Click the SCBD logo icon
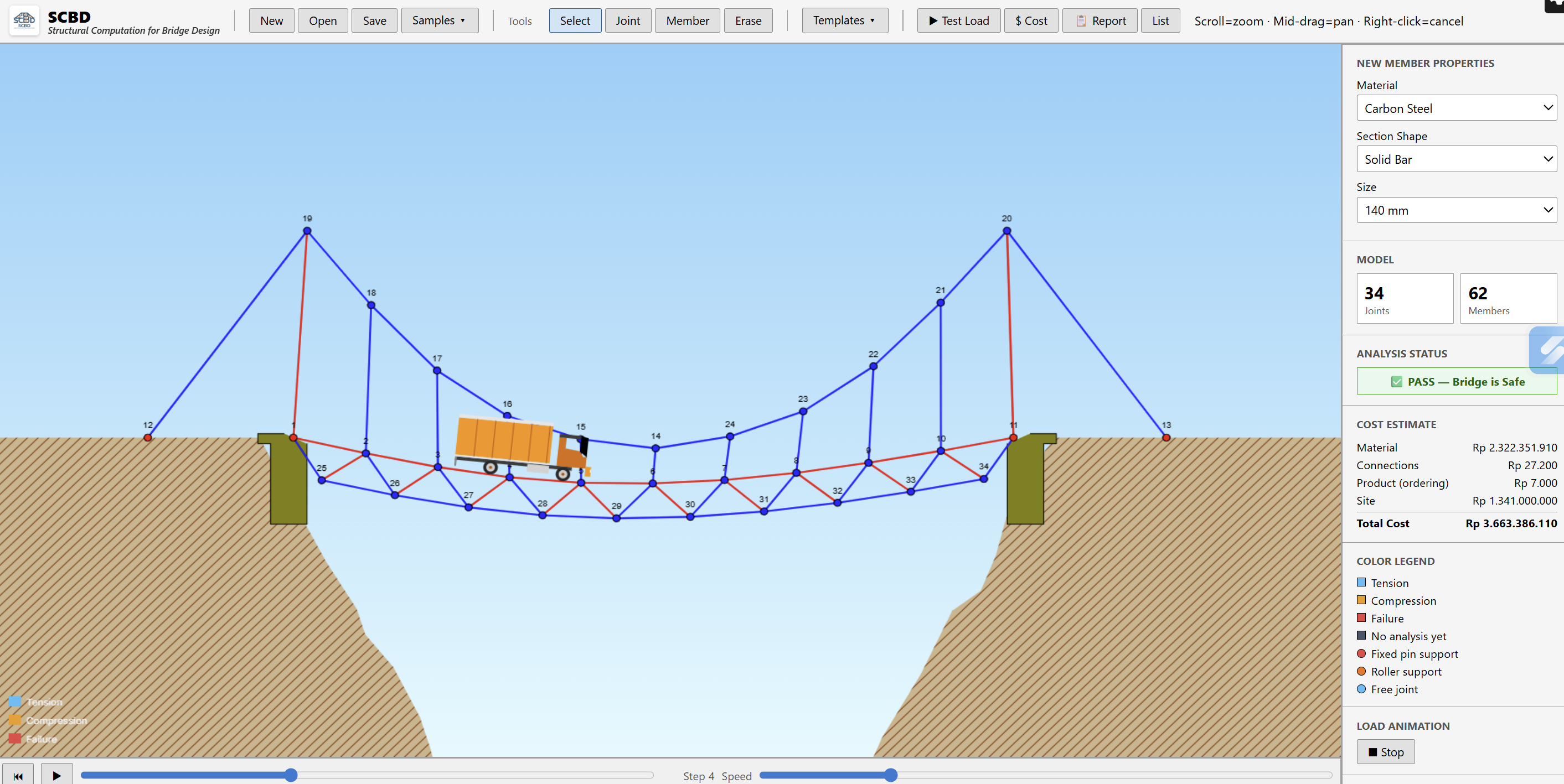 pyautogui.click(x=24, y=20)
